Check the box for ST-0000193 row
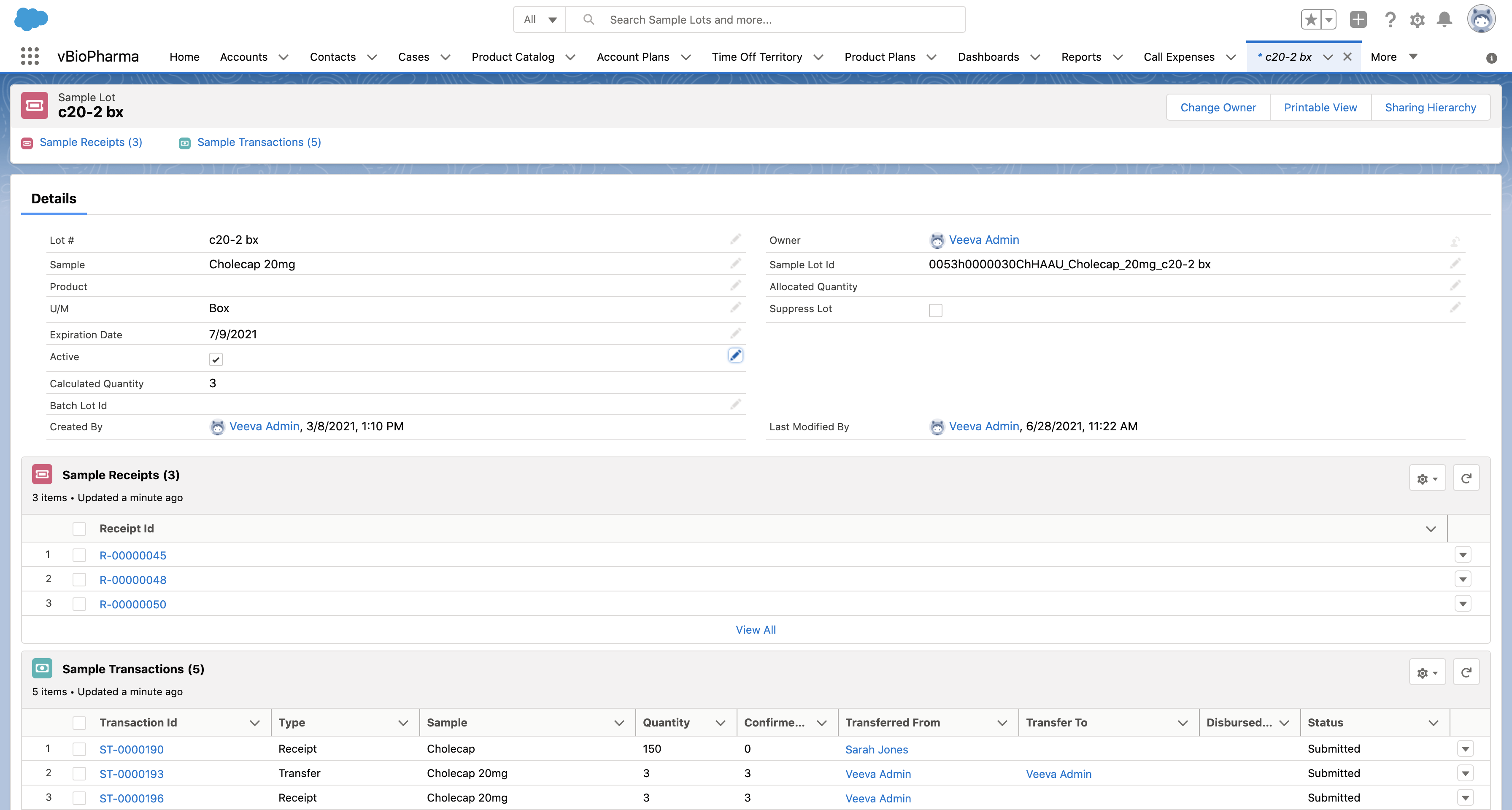Viewport: 1512px width, 810px height. pyautogui.click(x=79, y=774)
